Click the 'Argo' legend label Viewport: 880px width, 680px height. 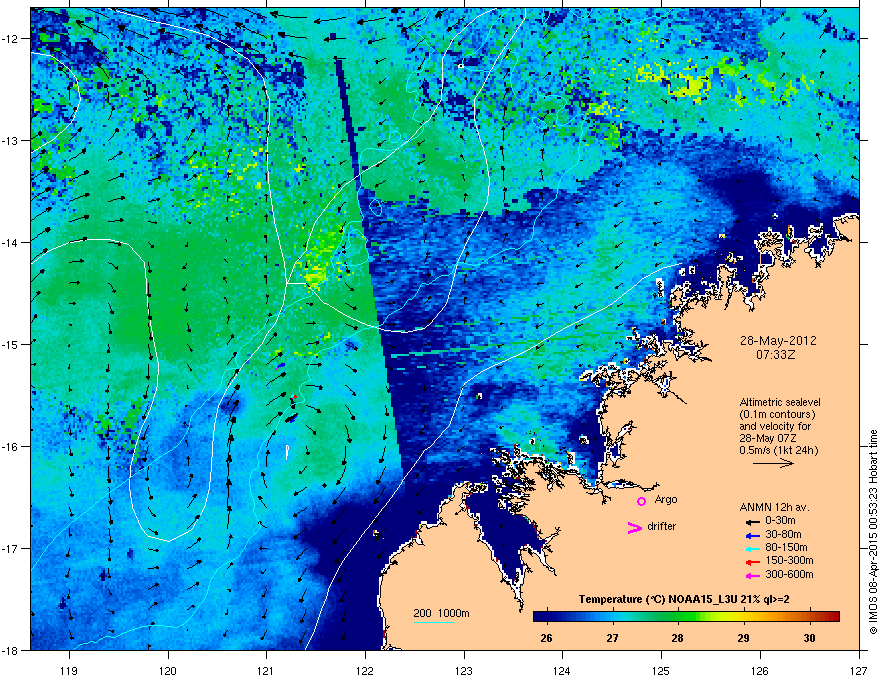coord(666,499)
